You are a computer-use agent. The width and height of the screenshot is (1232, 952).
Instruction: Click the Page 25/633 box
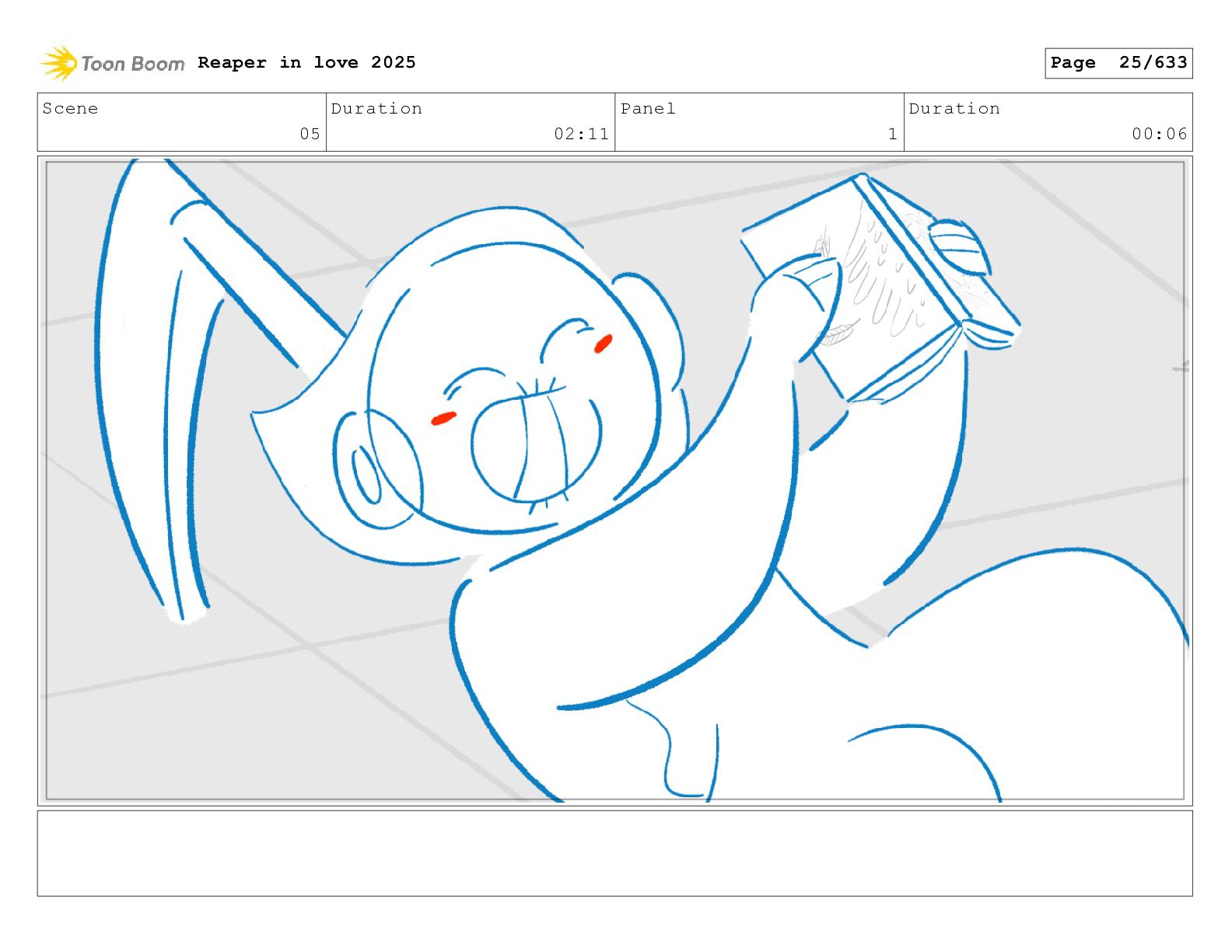click(x=1118, y=63)
